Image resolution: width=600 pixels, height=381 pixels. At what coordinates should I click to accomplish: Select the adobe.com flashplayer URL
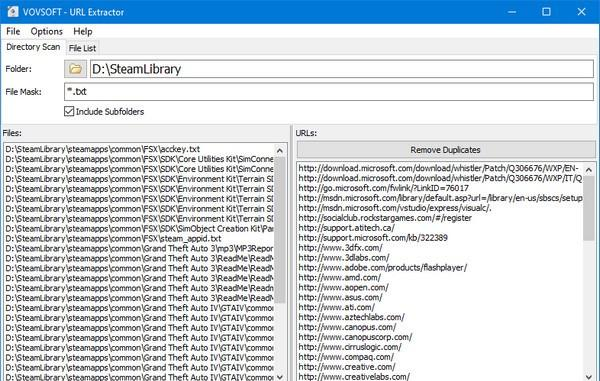pos(383,268)
